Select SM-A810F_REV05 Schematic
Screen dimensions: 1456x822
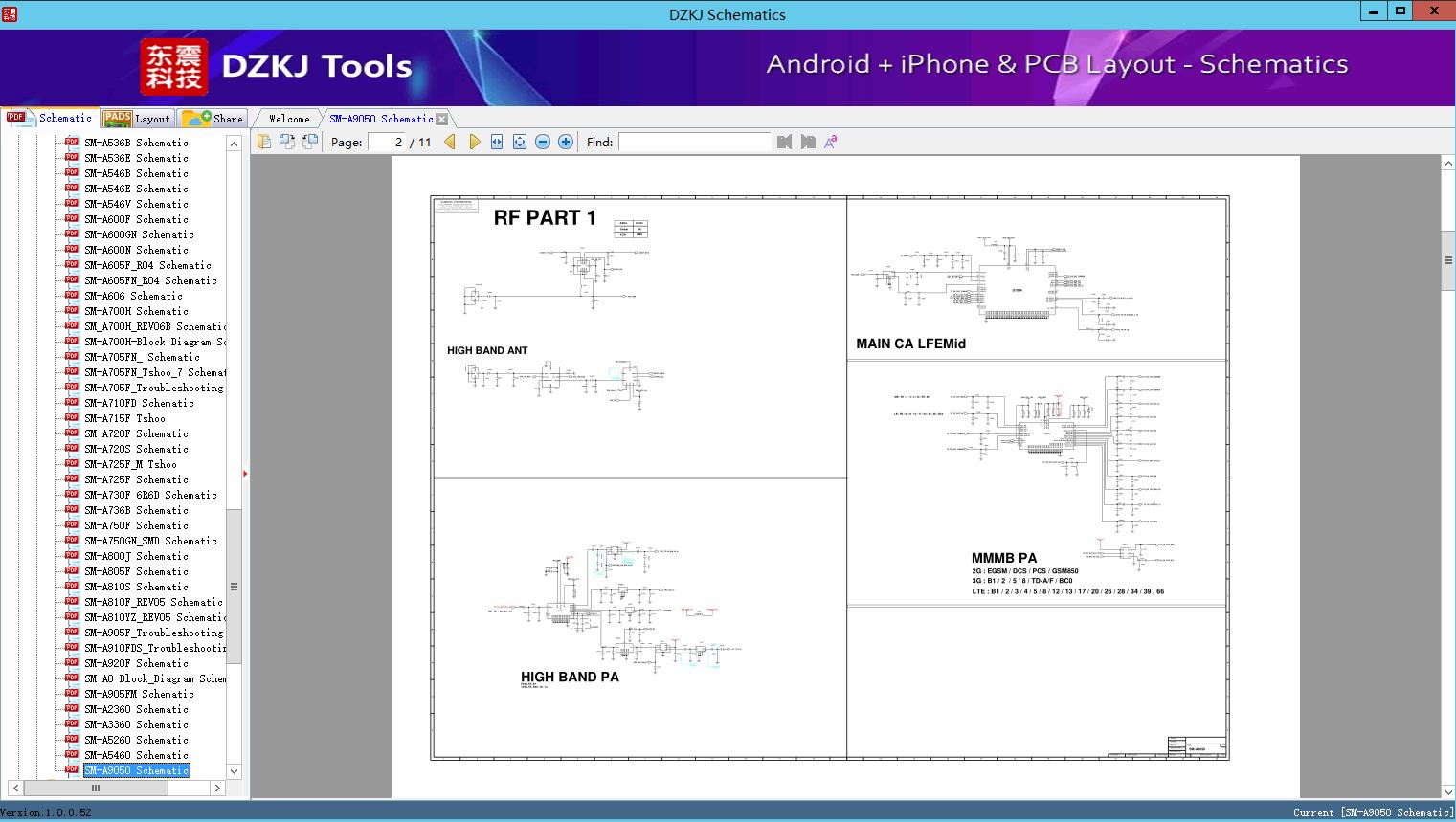pyautogui.click(x=153, y=602)
